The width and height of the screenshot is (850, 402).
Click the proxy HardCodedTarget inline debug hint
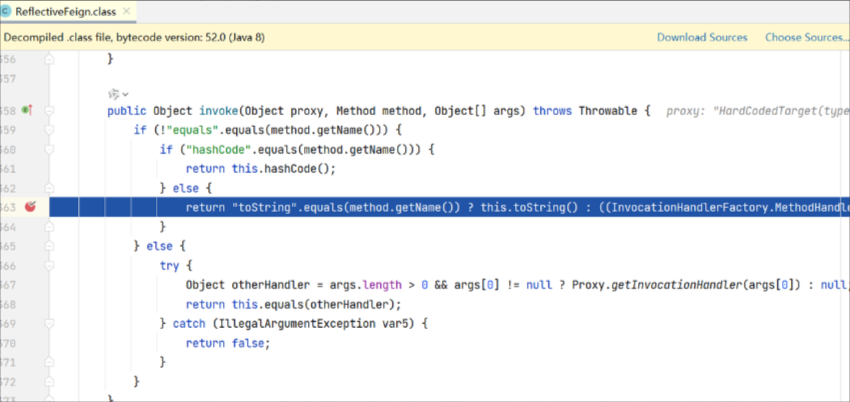tap(757, 111)
